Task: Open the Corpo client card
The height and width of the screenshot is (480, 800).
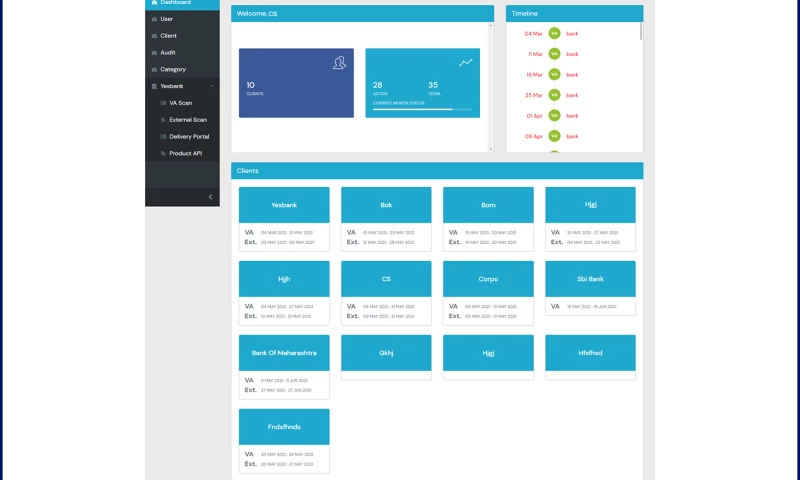Action: click(x=488, y=293)
